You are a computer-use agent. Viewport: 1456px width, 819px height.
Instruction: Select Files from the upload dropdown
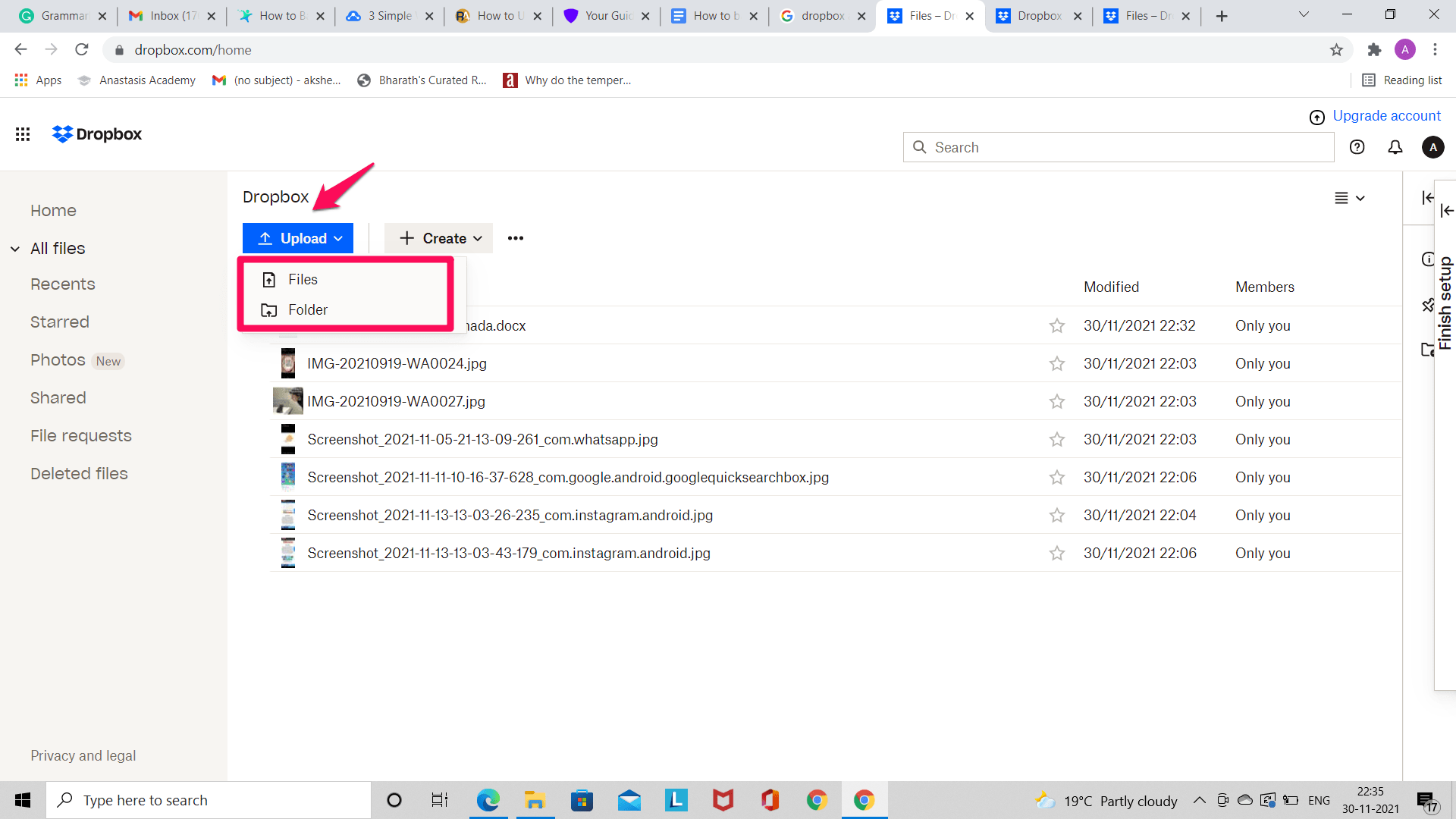(302, 279)
